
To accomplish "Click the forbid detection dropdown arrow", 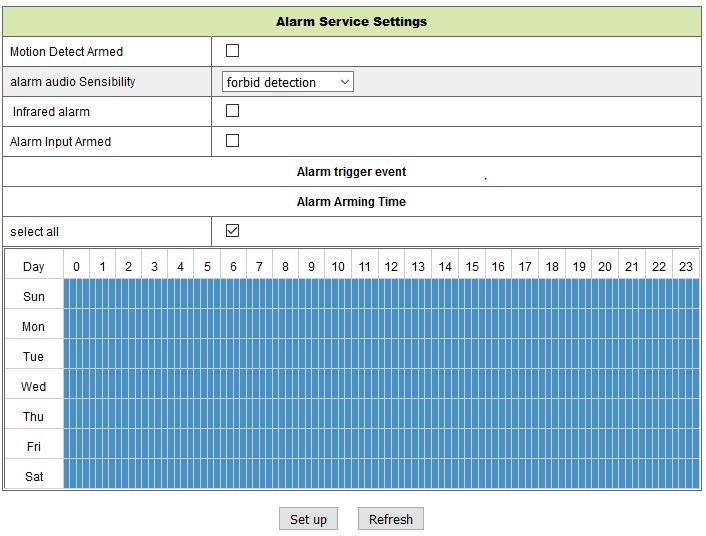I will 345,82.
